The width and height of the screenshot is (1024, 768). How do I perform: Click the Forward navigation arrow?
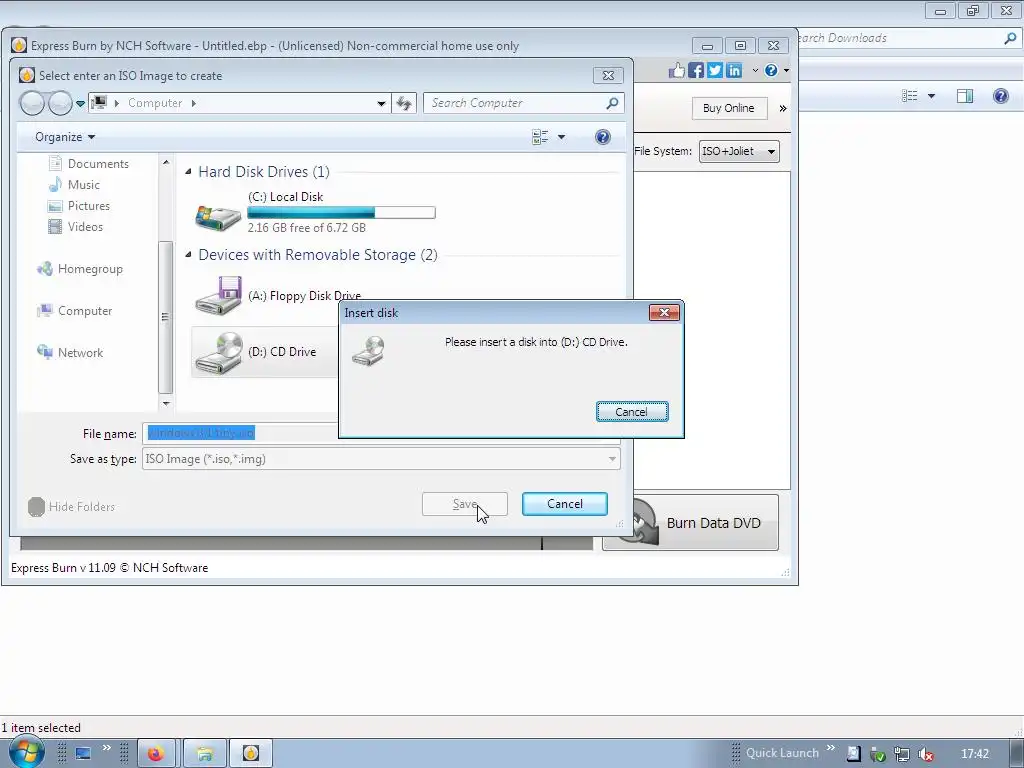point(60,103)
